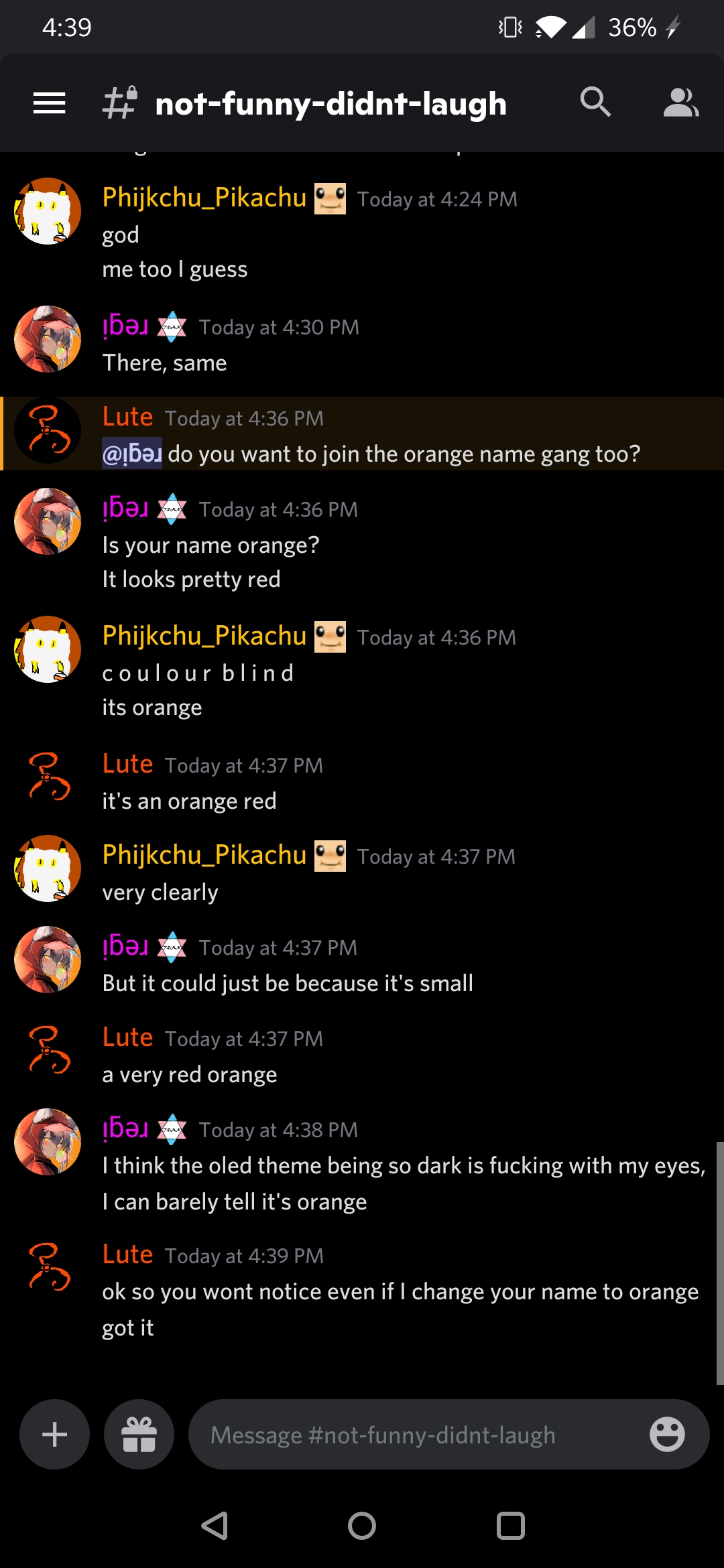Viewport: 724px width, 1568px height.
Task: Open the @ɹǝɓᴉ mention in Lute's message
Action: coord(132,454)
